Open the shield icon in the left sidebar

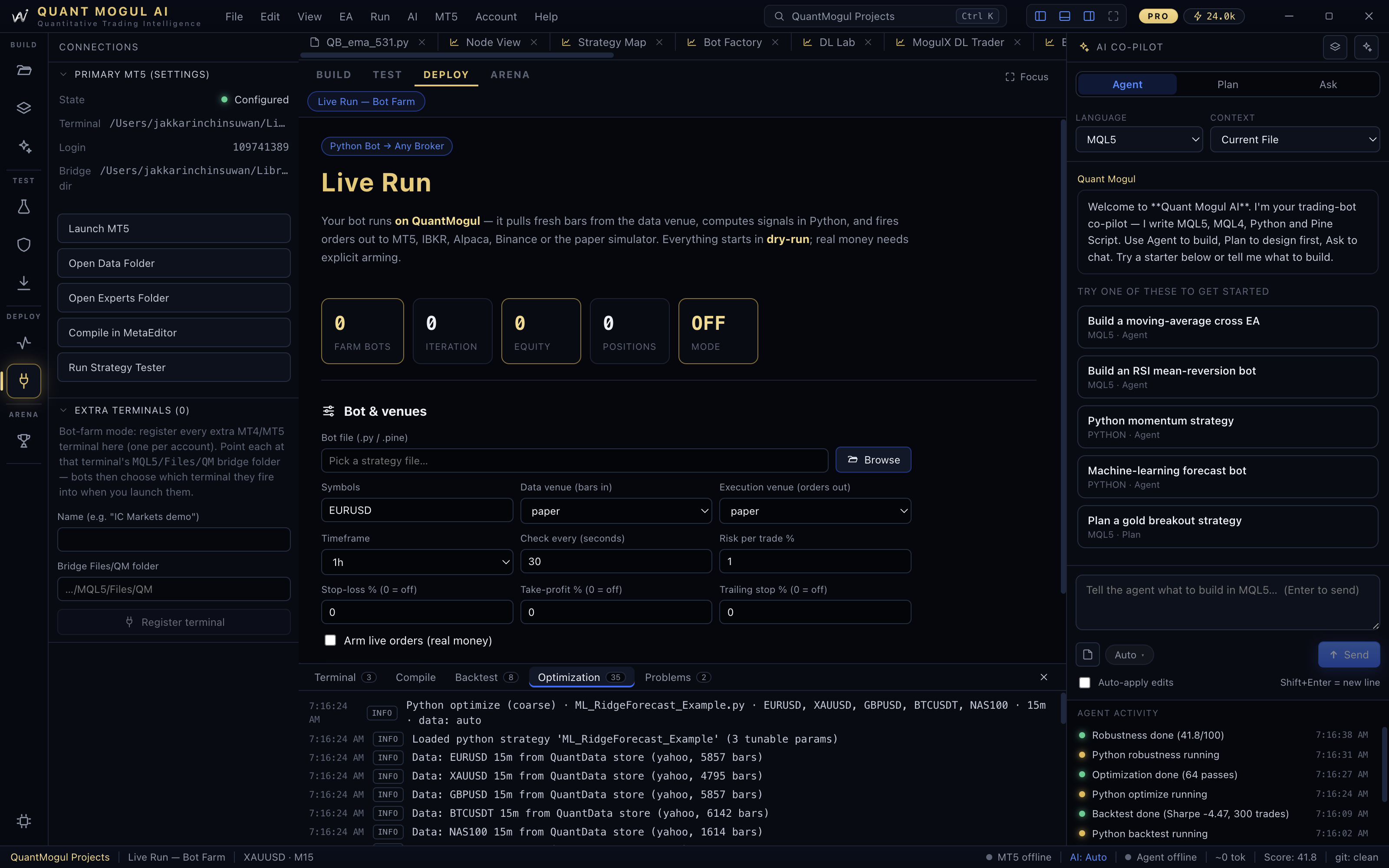pos(23,244)
